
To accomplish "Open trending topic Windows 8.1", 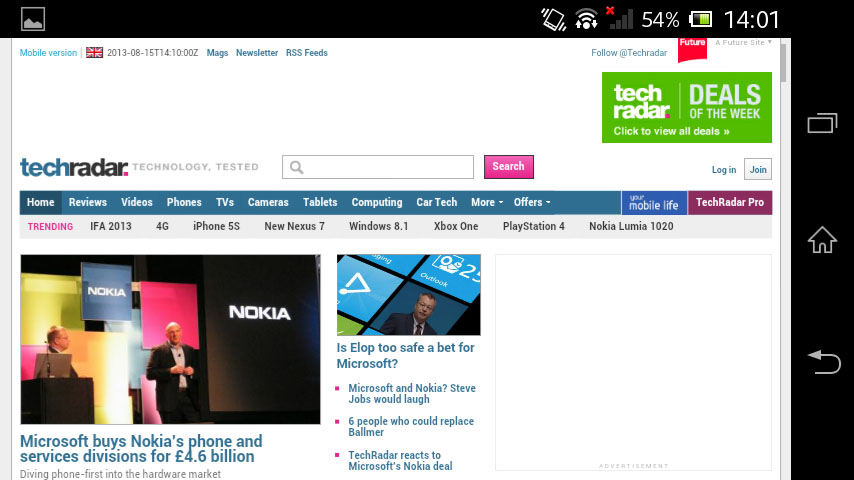I will click(379, 226).
